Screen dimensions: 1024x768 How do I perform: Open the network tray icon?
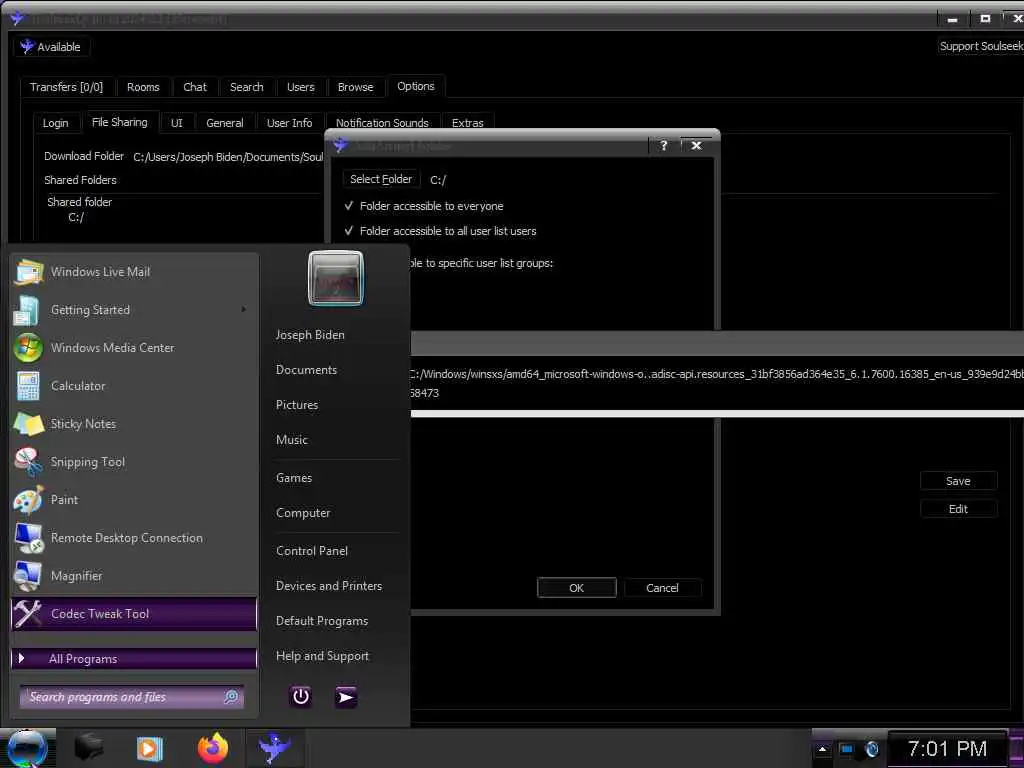click(x=846, y=749)
